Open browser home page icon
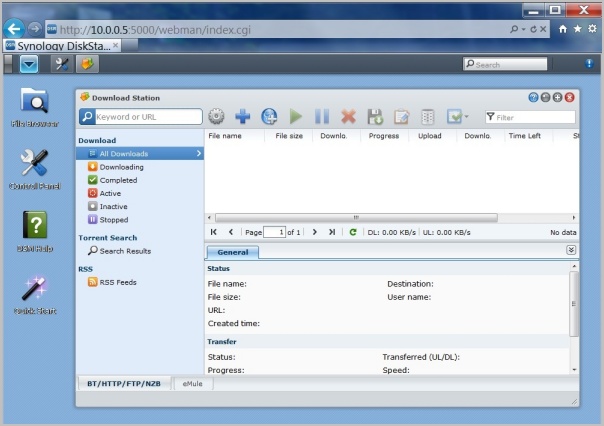This screenshot has height=426, width=604. pos(563,29)
